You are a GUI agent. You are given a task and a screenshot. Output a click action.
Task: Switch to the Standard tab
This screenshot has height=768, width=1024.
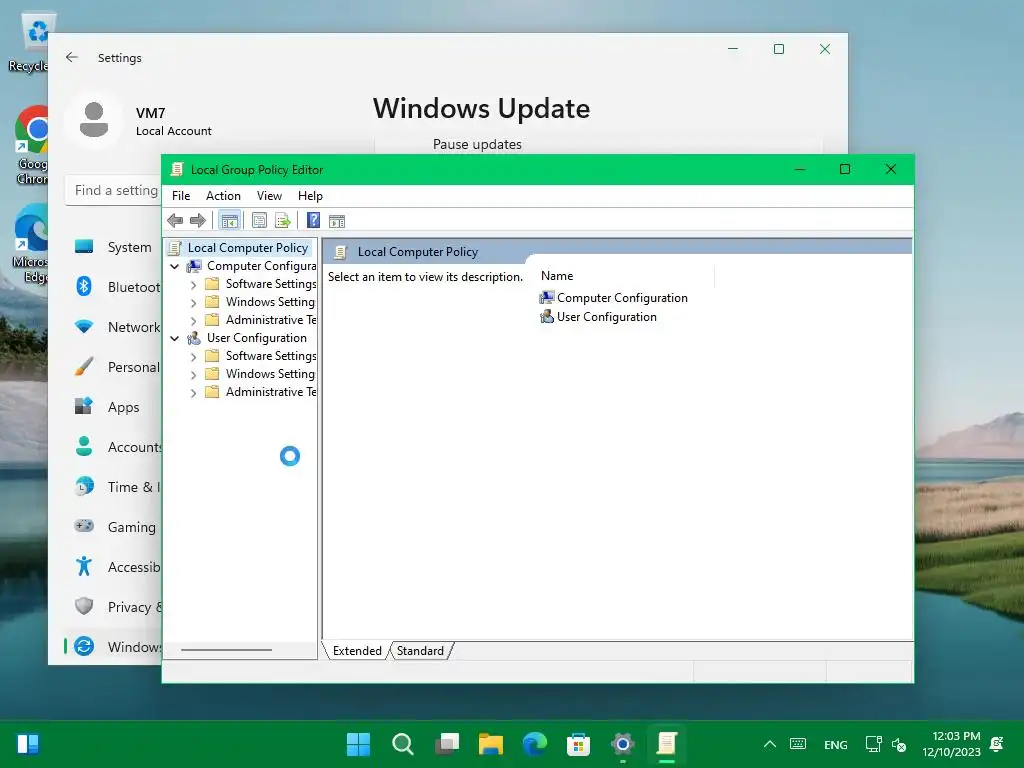420,650
